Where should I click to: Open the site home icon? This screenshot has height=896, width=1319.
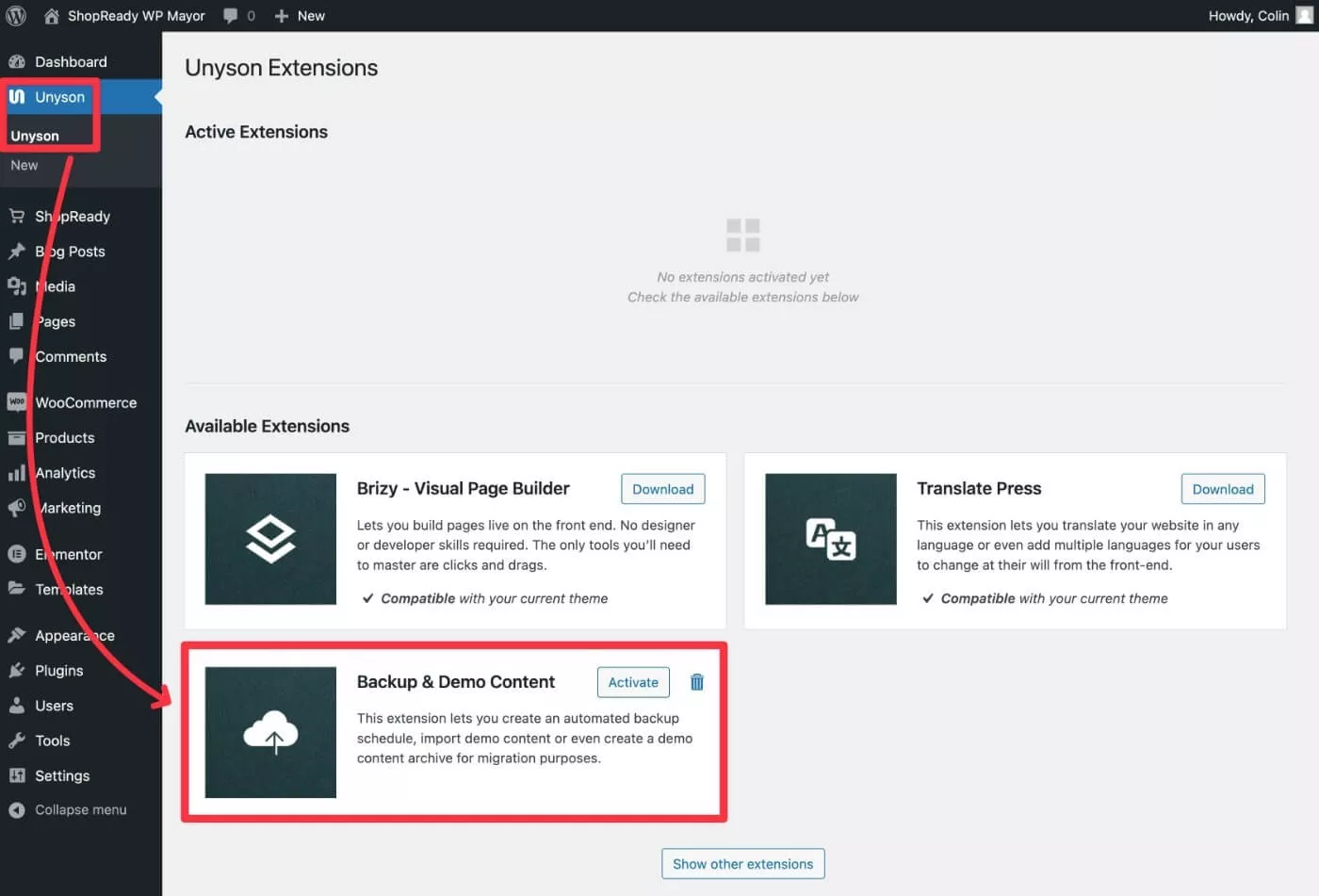point(52,16)
